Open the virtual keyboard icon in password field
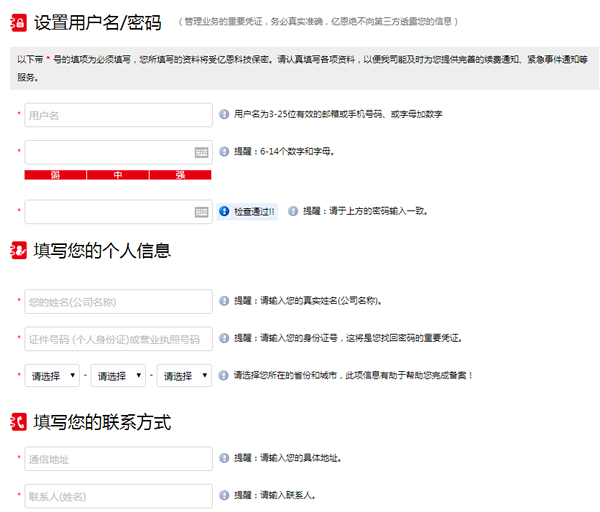The width and height of the screenshot is (600, 512). (x=201, y=153)
